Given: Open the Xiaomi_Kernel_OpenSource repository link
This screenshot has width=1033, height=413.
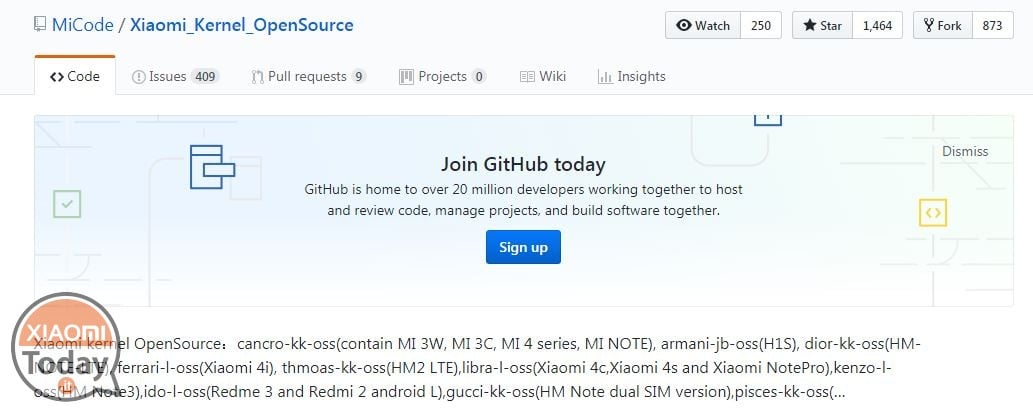Looking at the screenshot, I should pyautogui.click(x=242, y=25).
